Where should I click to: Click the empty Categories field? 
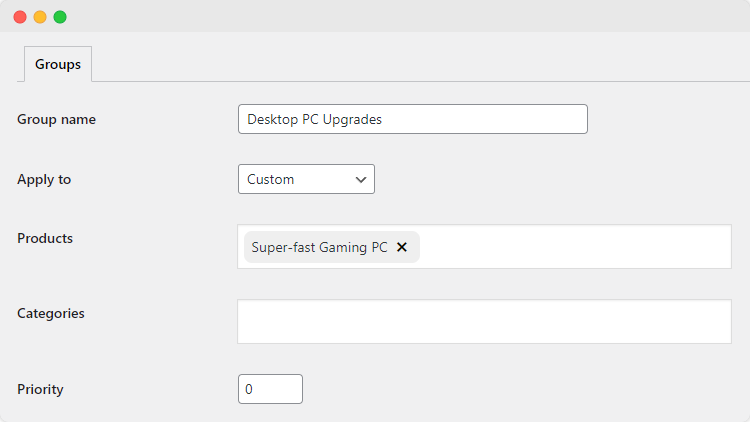(485, 322)
